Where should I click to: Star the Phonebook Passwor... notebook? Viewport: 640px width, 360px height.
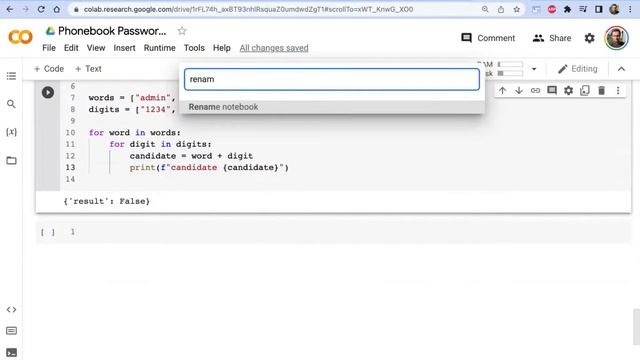click(x=182, y=31)
